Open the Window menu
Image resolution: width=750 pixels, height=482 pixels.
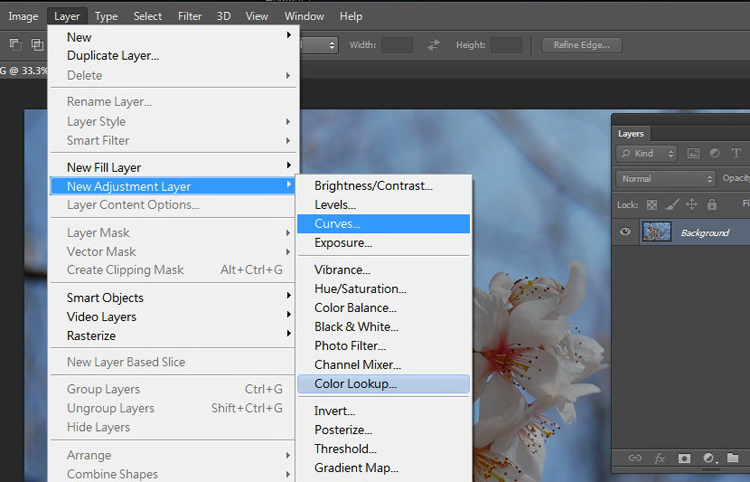pyautogui.click(x=304, y=16)
